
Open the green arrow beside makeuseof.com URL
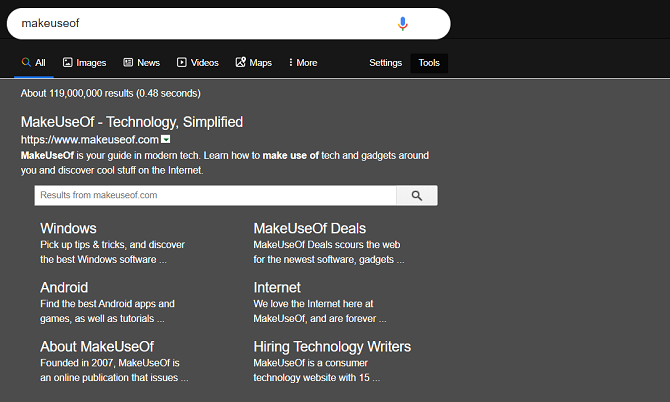point(165,139)
